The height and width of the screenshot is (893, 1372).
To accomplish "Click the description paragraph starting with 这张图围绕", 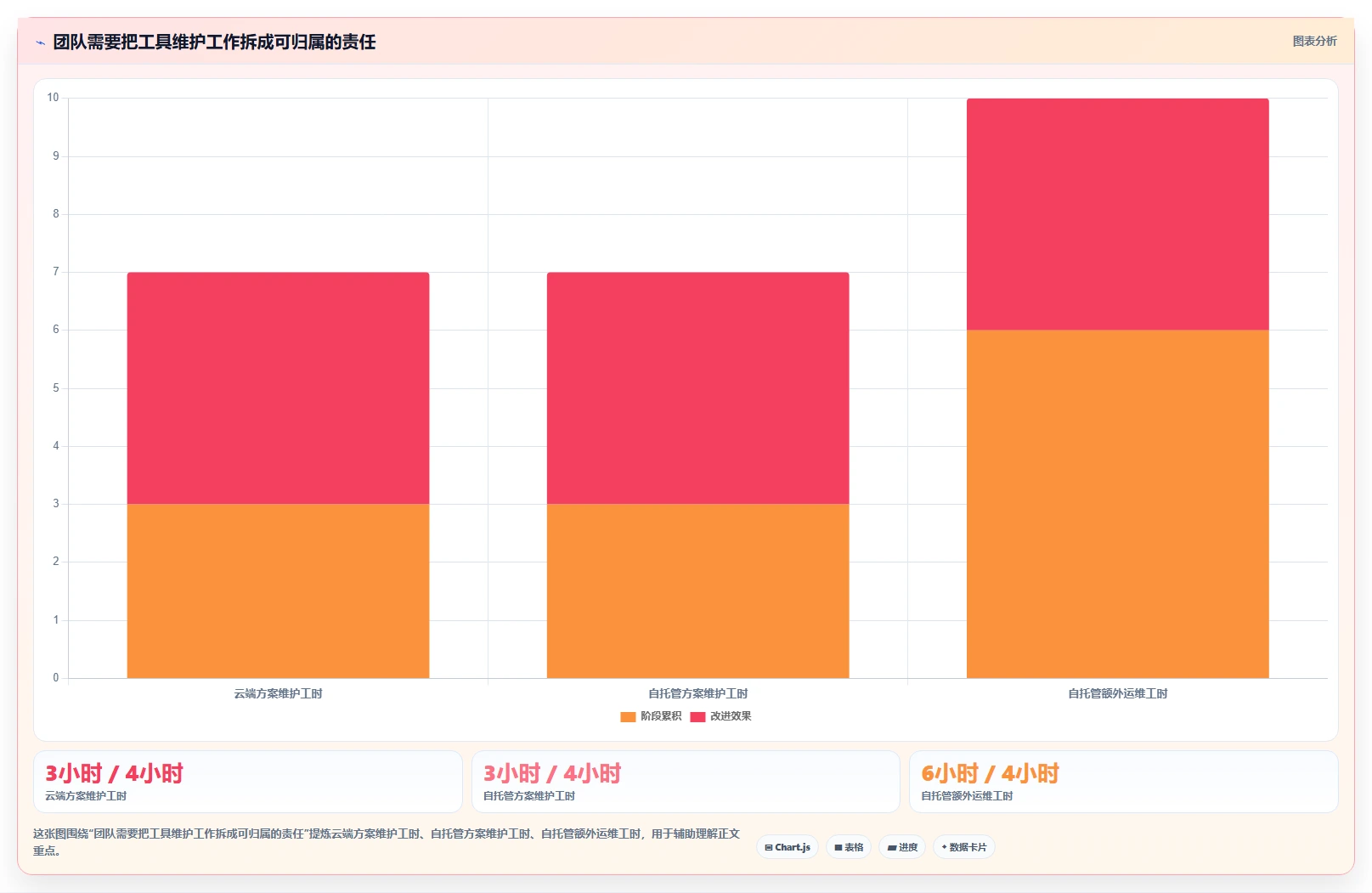I will pyautogui.click(x=387, y=842).
